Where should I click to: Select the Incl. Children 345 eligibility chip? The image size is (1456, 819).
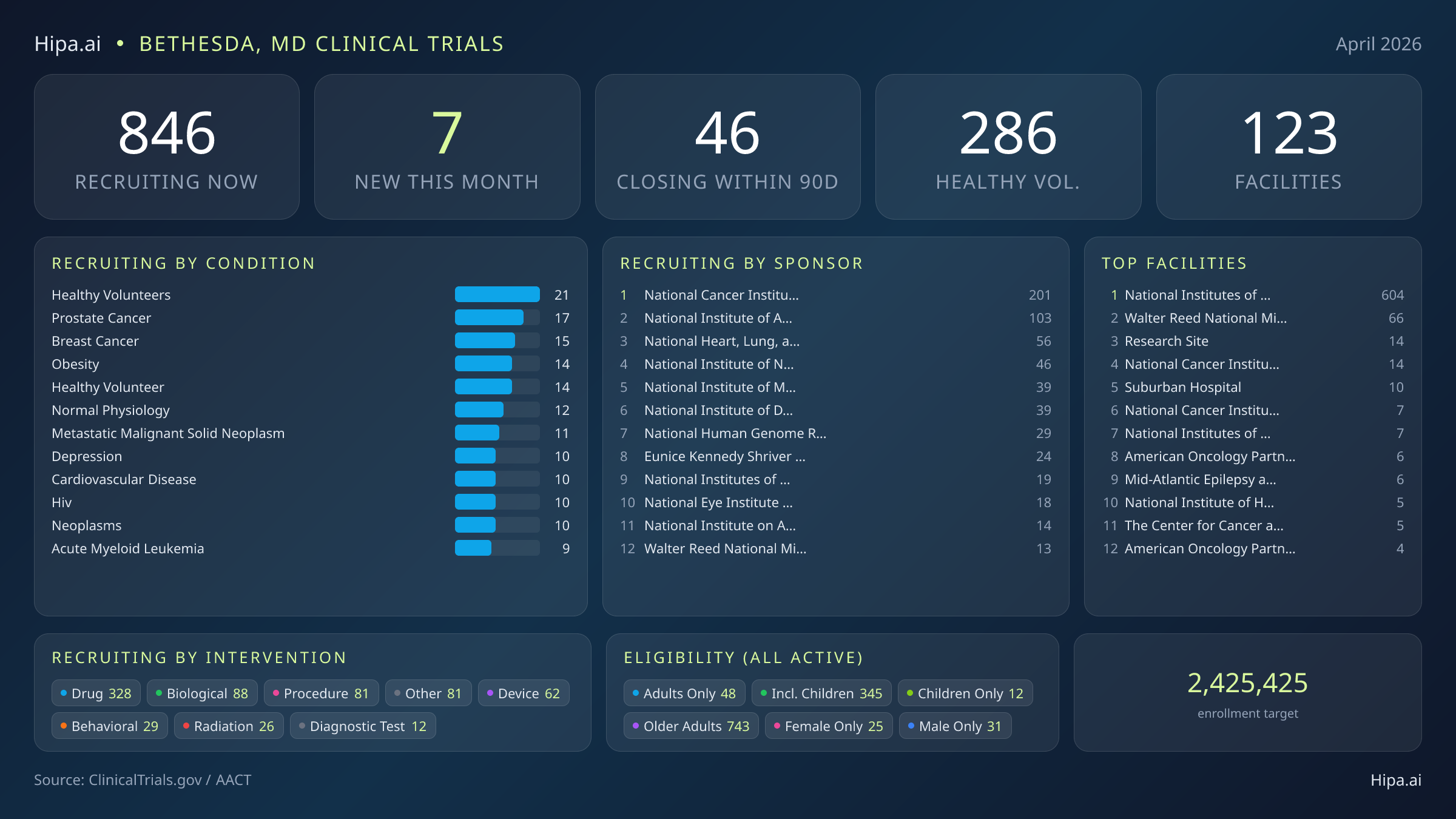click(821, 693)
